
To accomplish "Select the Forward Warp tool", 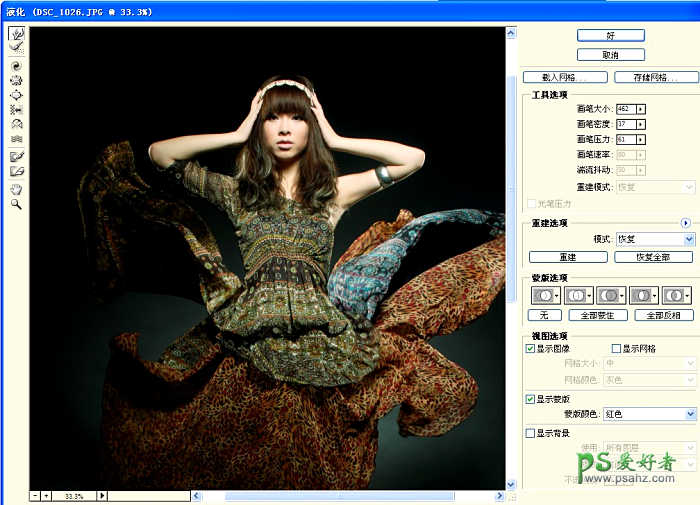I will (x=16, y=34).
